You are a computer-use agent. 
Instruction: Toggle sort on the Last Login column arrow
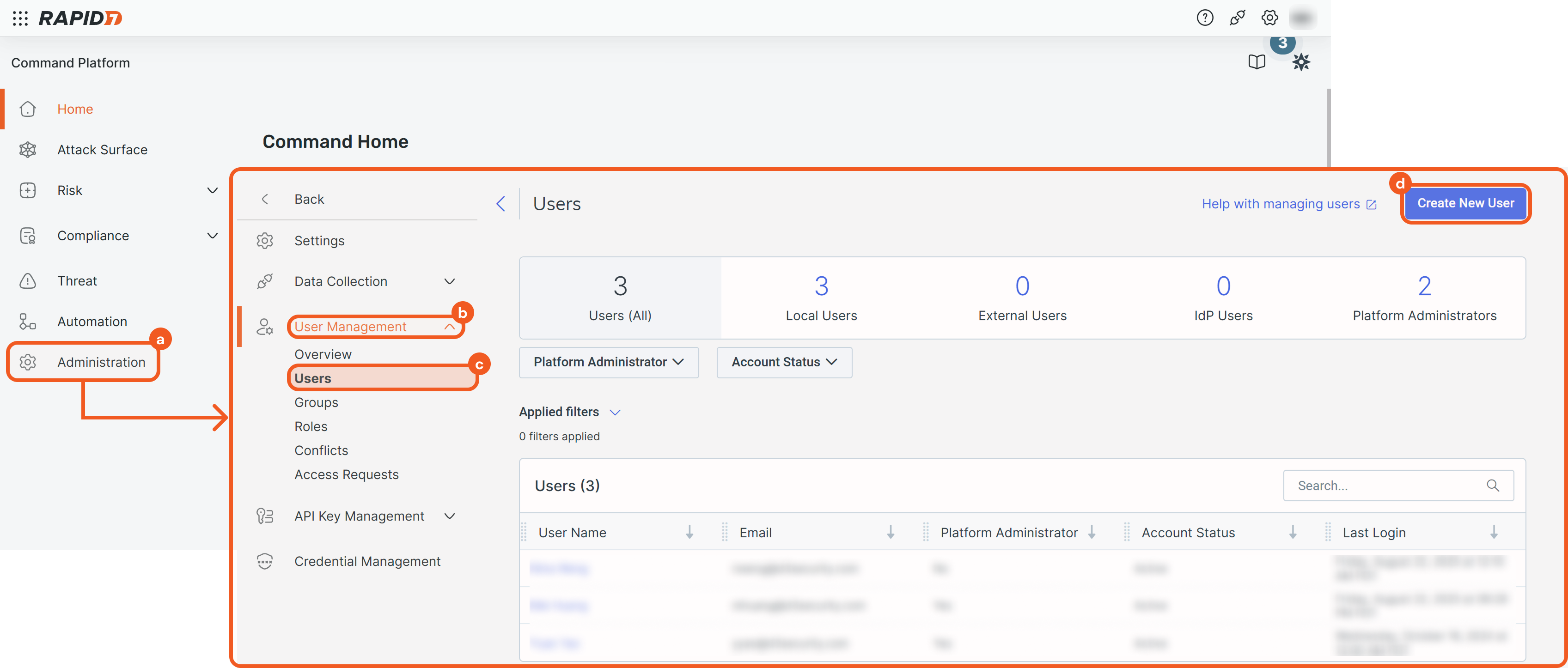1494,532
